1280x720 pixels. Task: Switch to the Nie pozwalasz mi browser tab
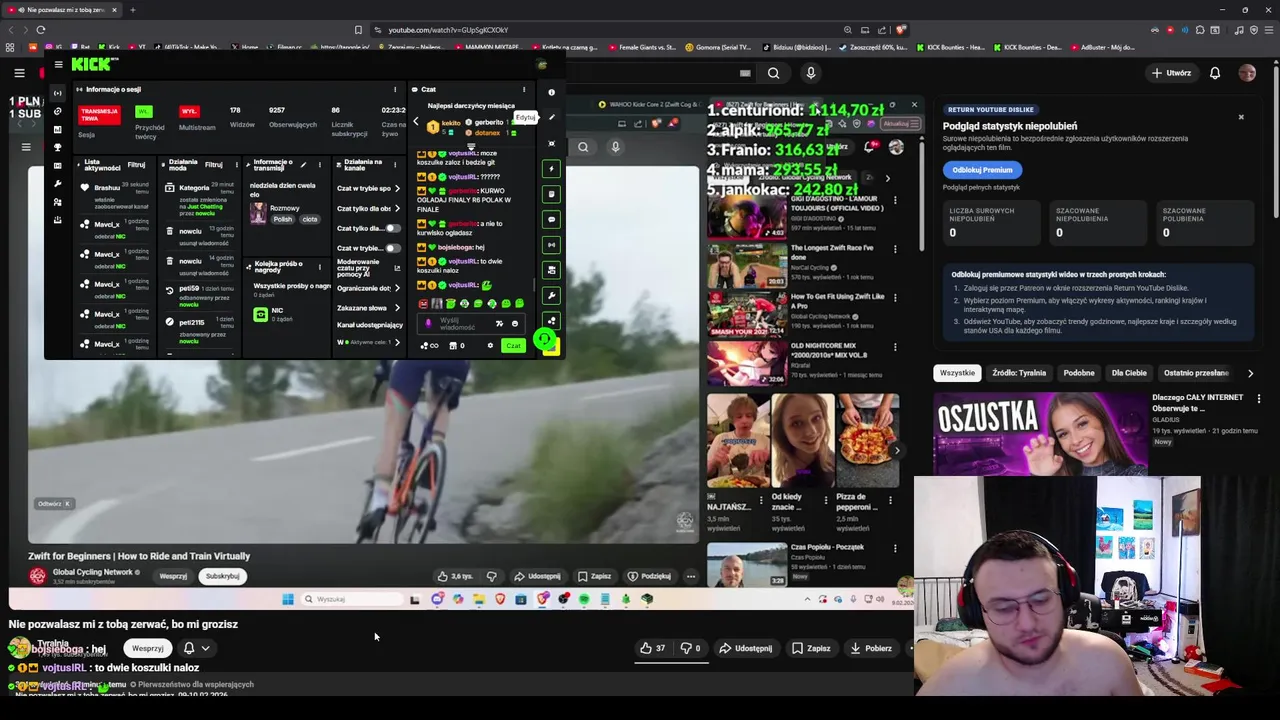pos(62,10)
